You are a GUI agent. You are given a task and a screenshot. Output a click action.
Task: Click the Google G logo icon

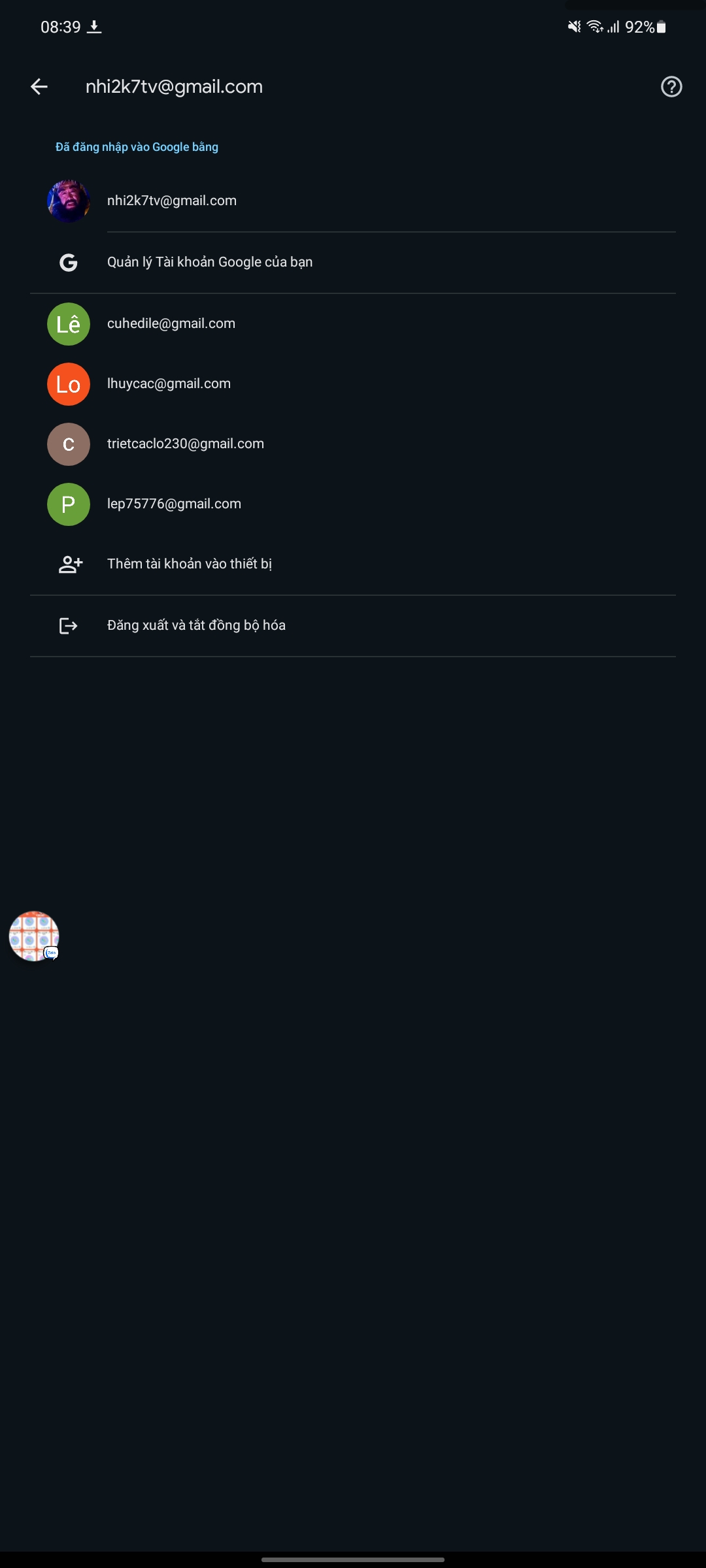point(69,263)
